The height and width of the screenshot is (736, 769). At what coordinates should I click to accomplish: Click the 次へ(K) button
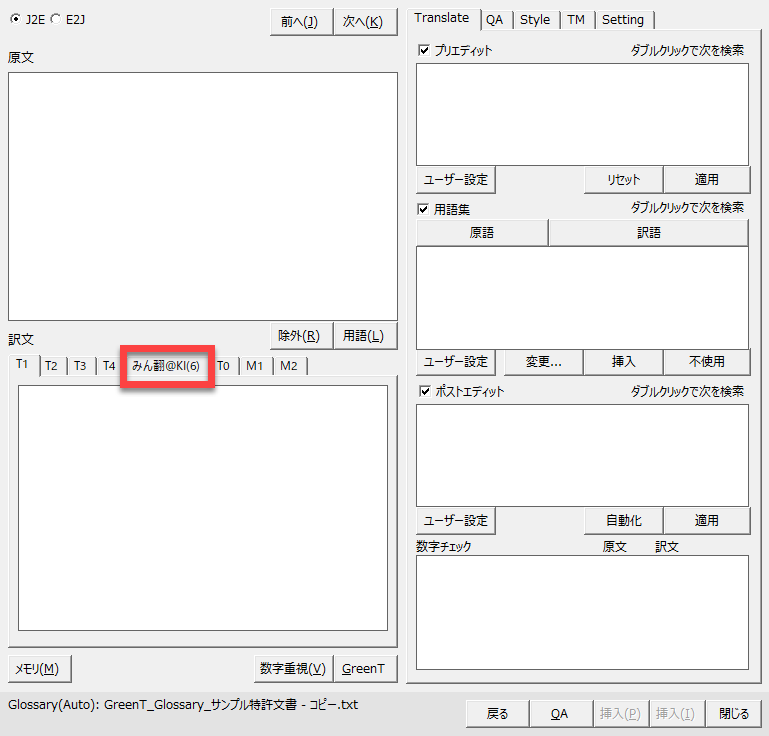point(362,22)
